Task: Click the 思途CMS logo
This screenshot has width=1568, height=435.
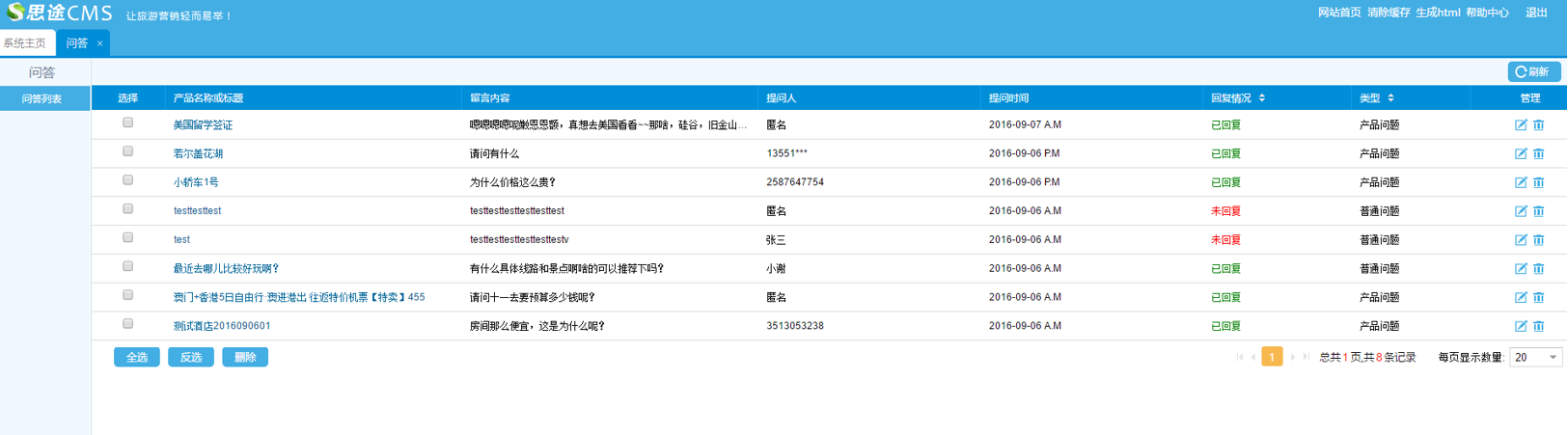Action: pyautogui.click(x=59, y=14)
